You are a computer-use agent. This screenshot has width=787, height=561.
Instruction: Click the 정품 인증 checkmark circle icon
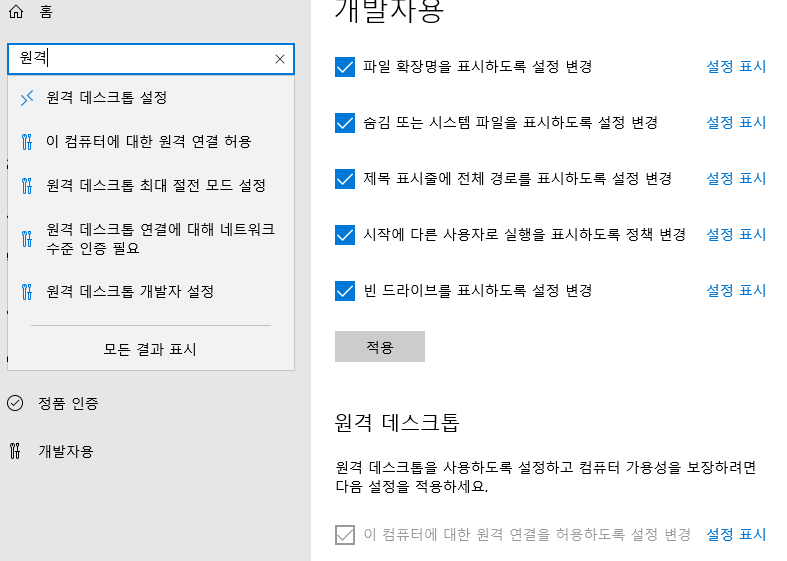pyautogui.click(x=15, y=403)
